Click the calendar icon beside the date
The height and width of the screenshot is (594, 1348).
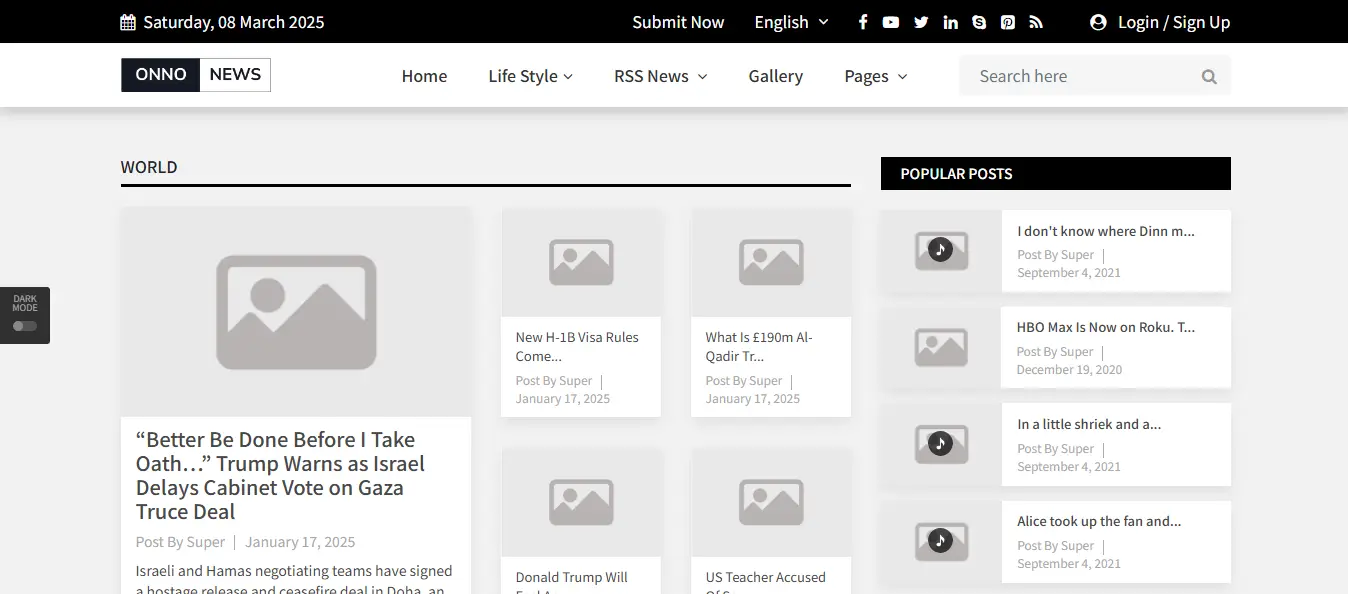click(128, 22)
